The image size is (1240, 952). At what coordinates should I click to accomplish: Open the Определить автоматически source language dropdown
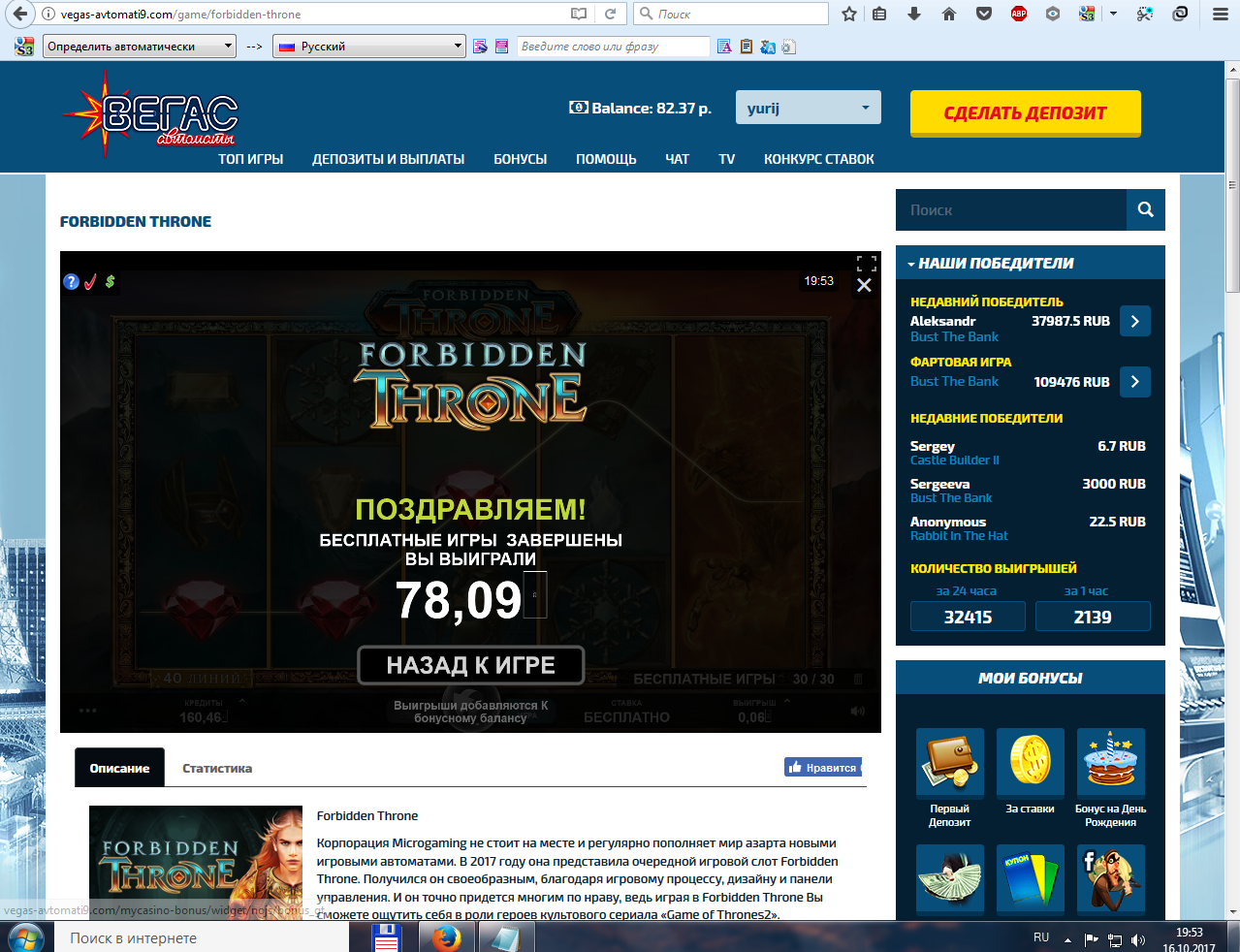pyautogui.click(x=140, y=46)
